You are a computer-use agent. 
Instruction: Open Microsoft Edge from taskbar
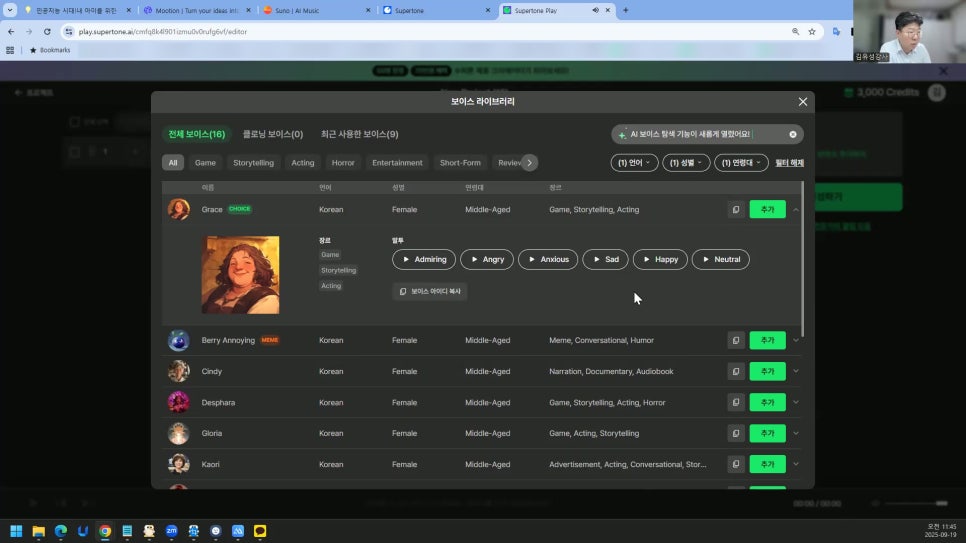(61, 531)
